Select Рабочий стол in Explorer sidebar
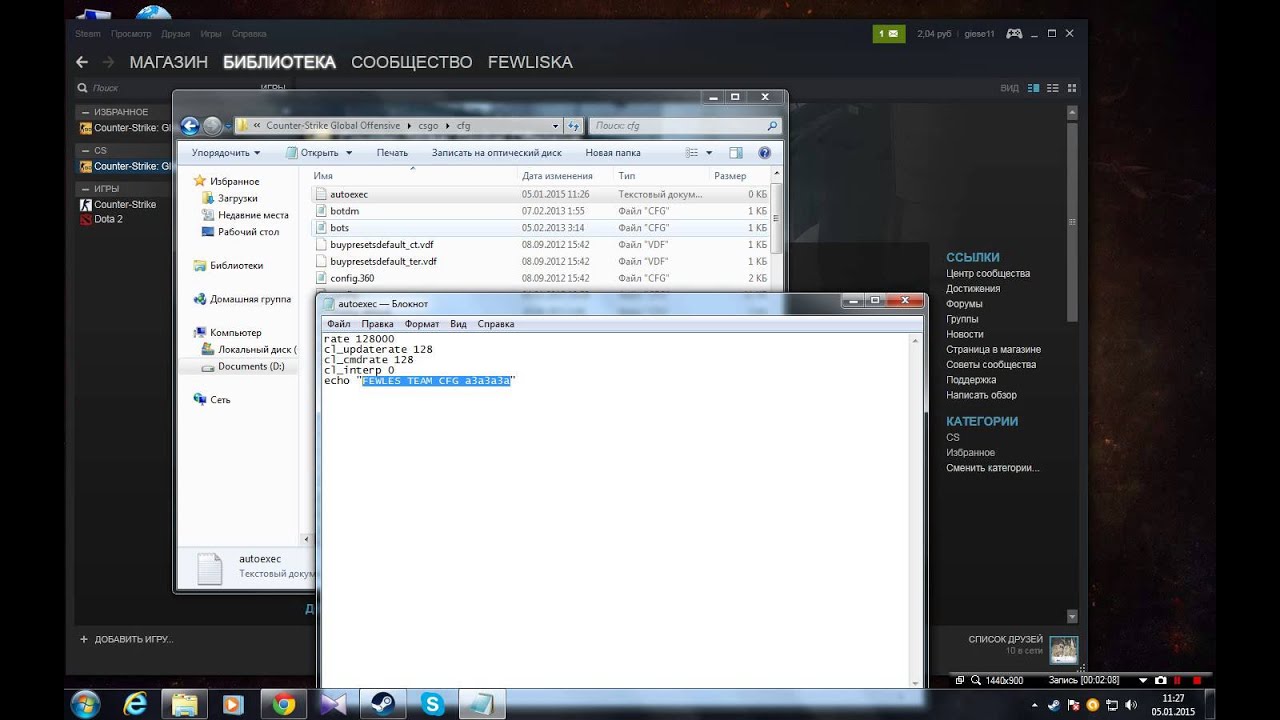 click(x=248, y=232)
